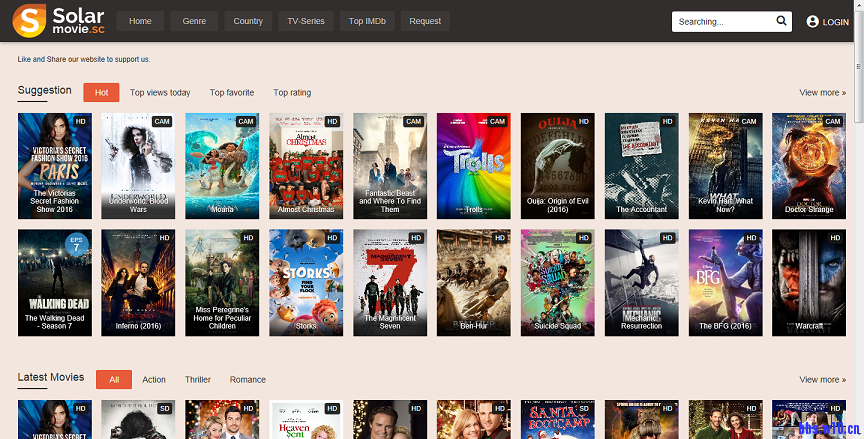The height and width of the screenshot is (439, 864).
Task: Click HD badge on Warcraft poster
Action: point(835,238)
